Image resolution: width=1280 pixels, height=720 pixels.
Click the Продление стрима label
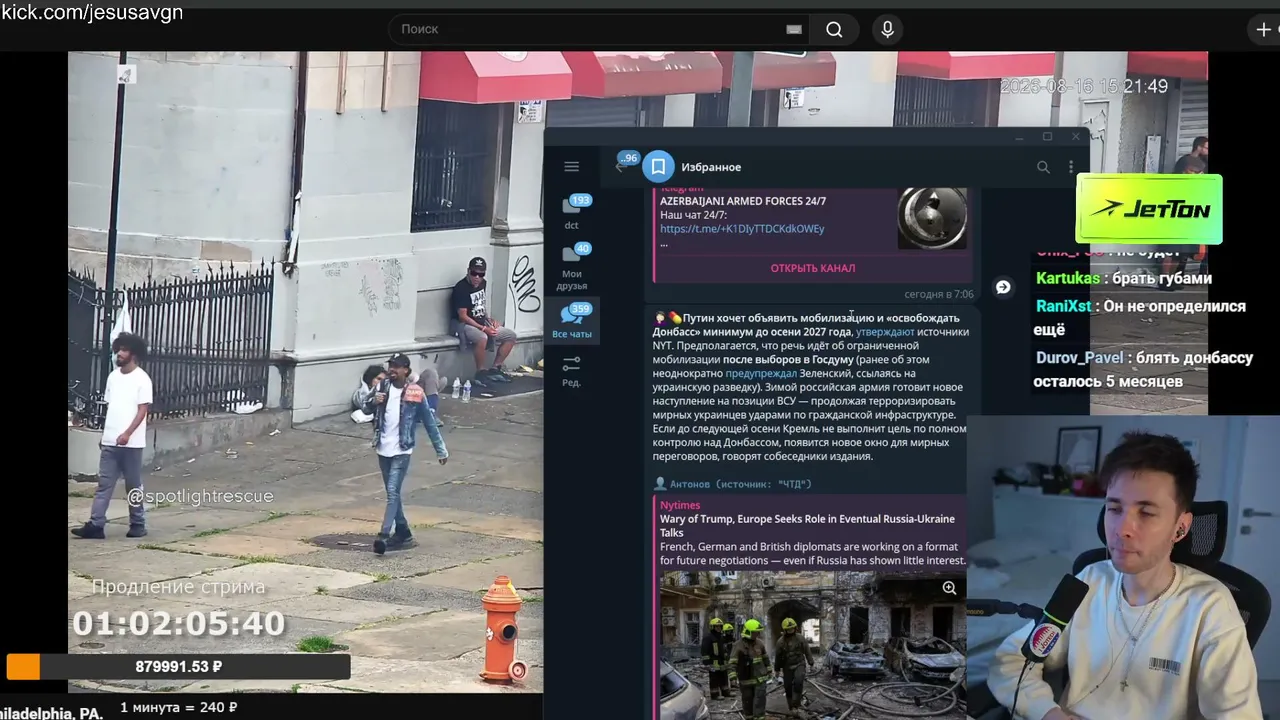[179, 587]
